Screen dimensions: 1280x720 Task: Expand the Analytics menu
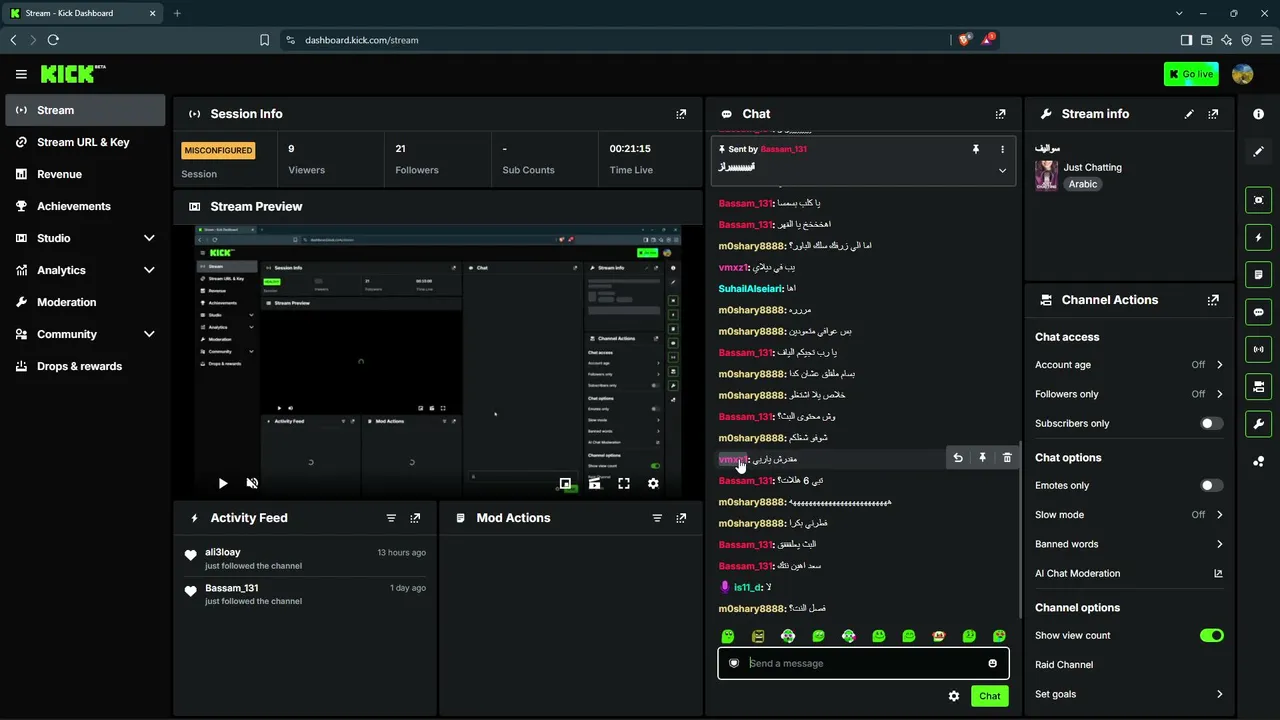point(85,270)
